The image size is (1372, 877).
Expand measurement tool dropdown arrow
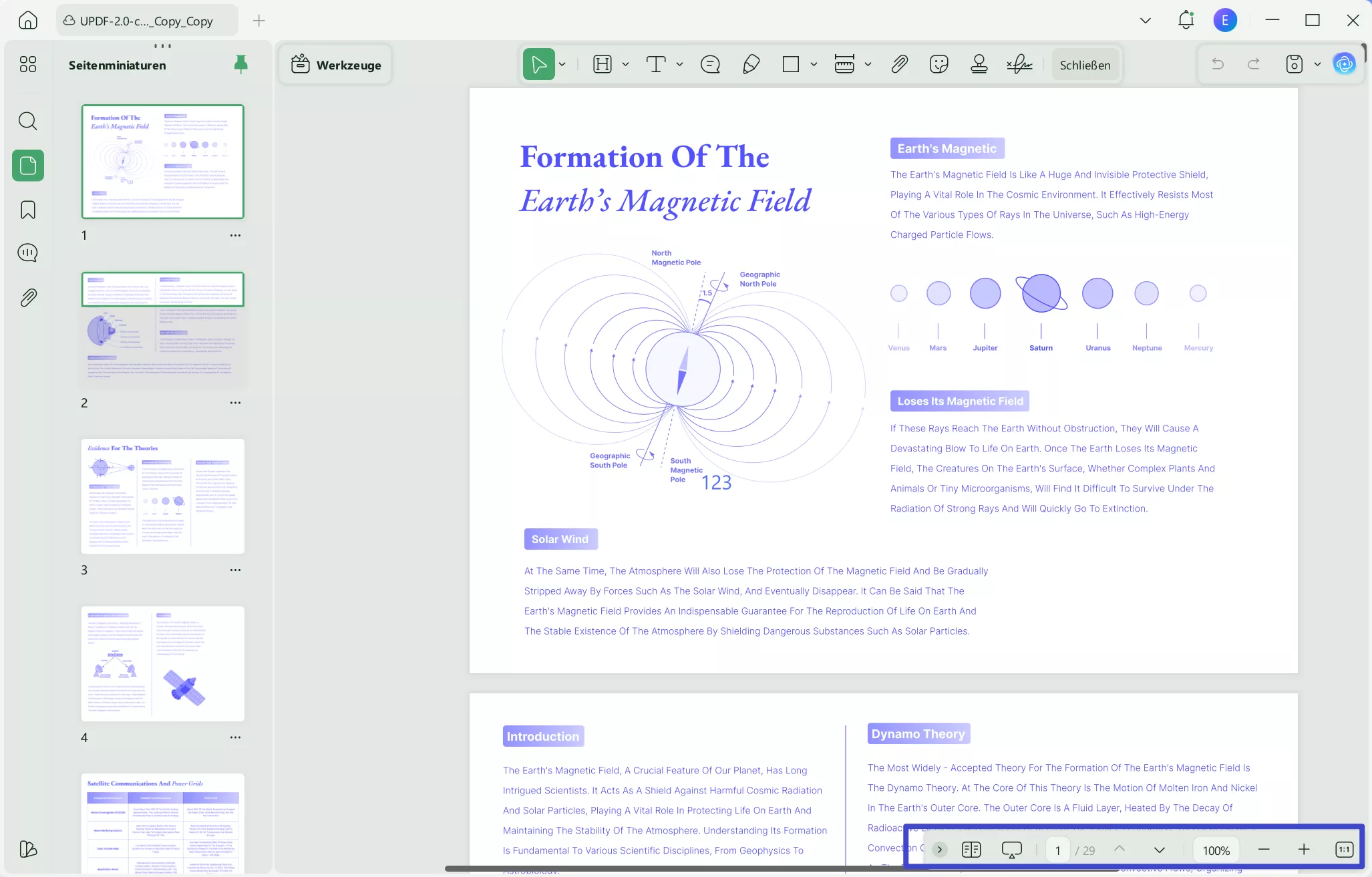(868, 64)
